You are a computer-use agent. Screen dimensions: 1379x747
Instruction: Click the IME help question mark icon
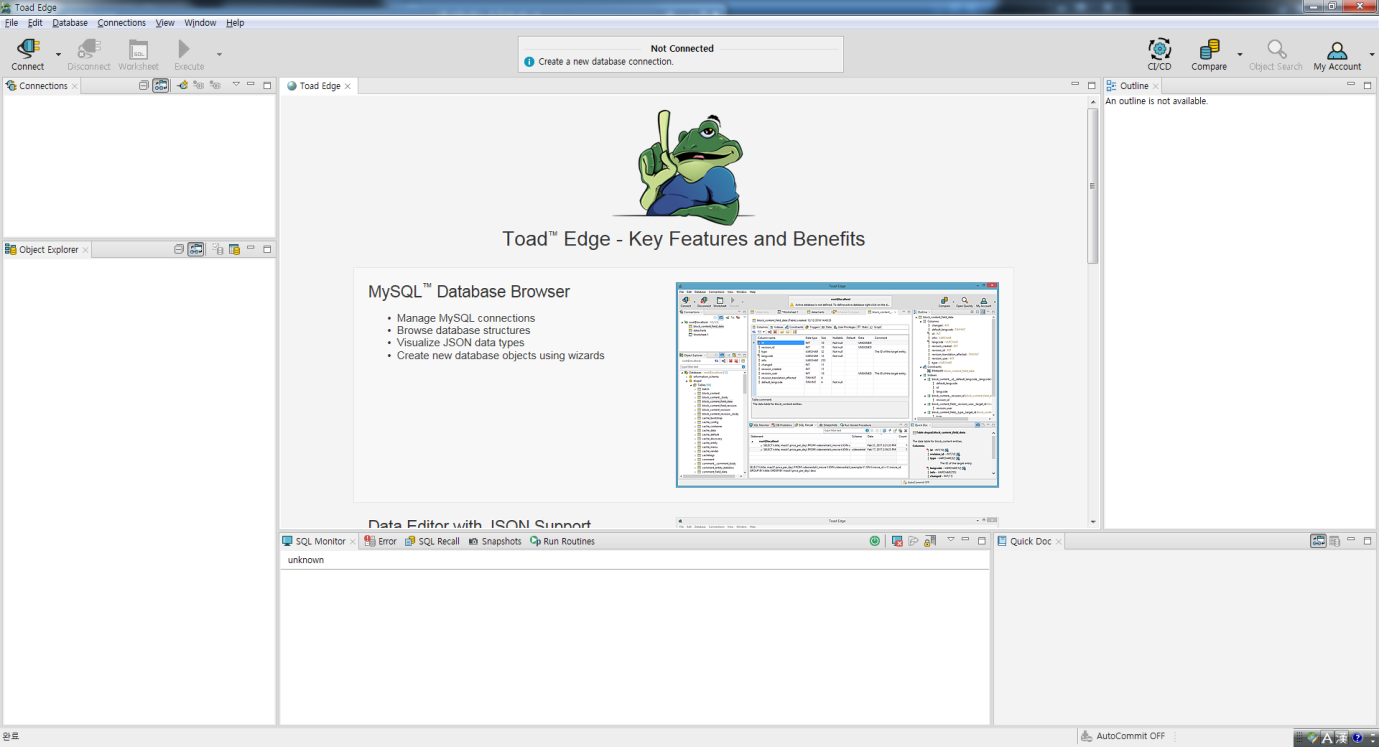coord(1357,738)
